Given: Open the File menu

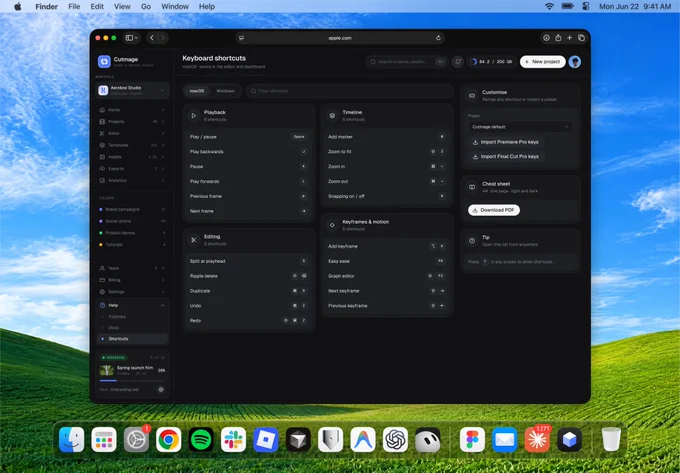Looking at the screenshot, I should pos(74,7).
